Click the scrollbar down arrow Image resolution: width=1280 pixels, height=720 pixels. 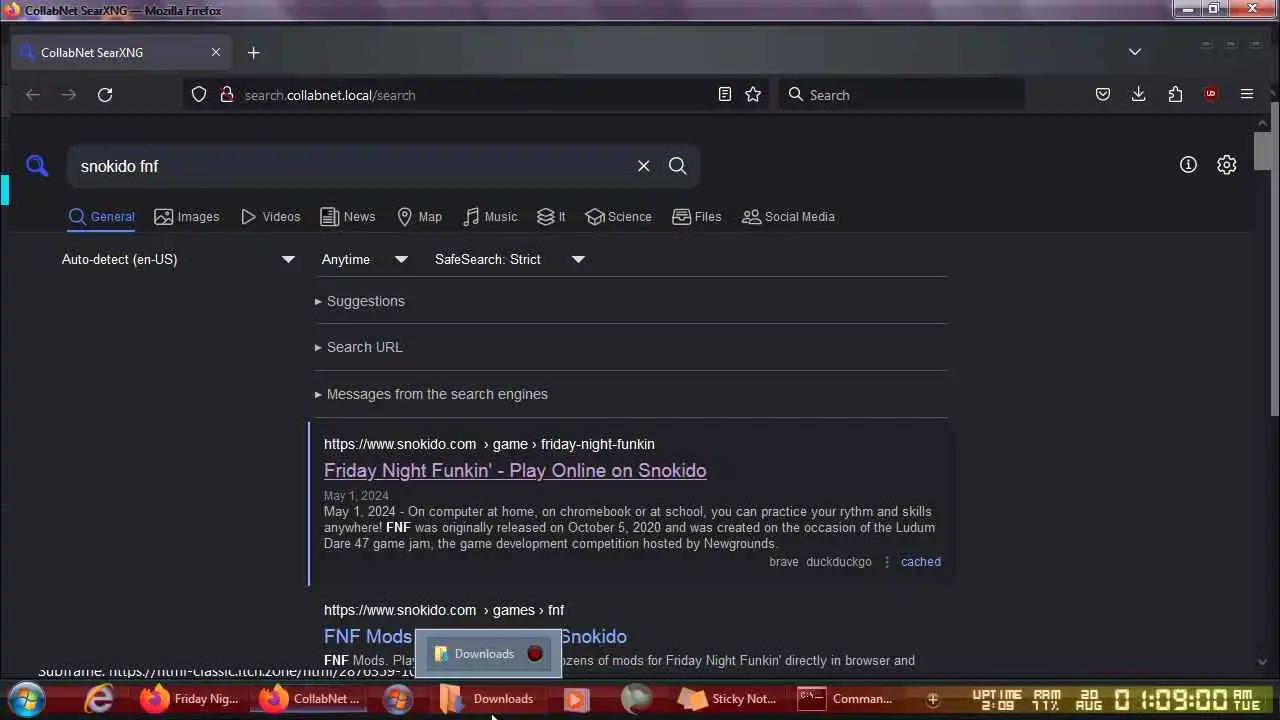tap(1263, 662)
